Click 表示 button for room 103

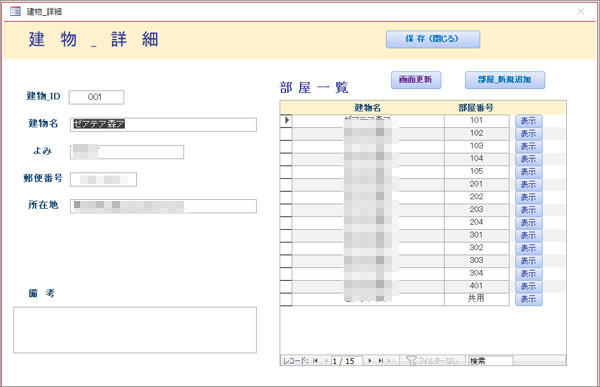tap(528, 146)
